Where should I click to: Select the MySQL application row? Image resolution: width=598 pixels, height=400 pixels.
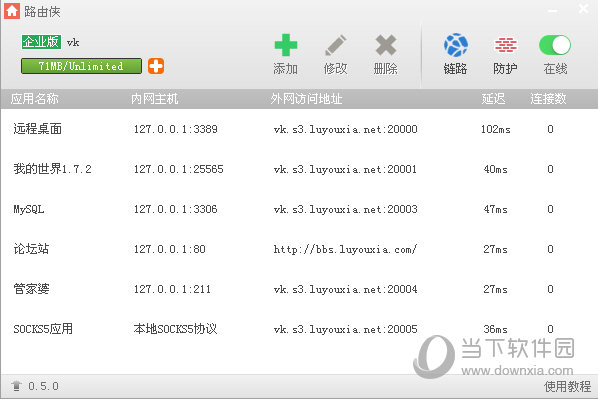(299, 209)
